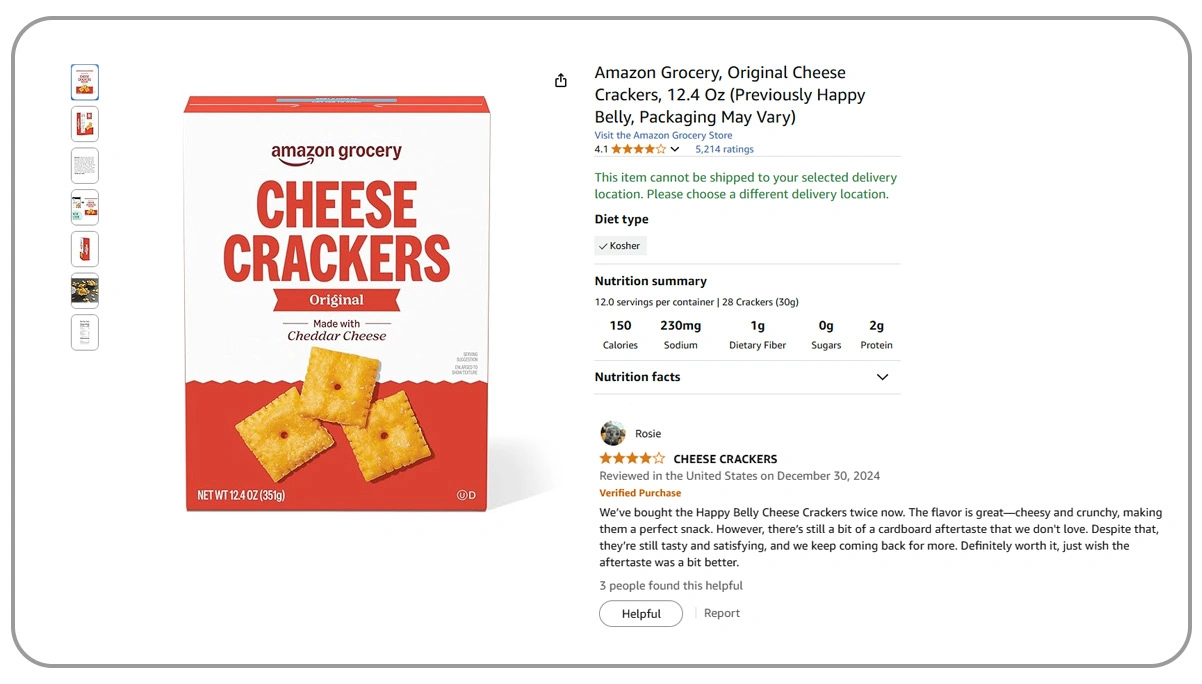Click the checkmark on the Kosher badge

[604, 245]
